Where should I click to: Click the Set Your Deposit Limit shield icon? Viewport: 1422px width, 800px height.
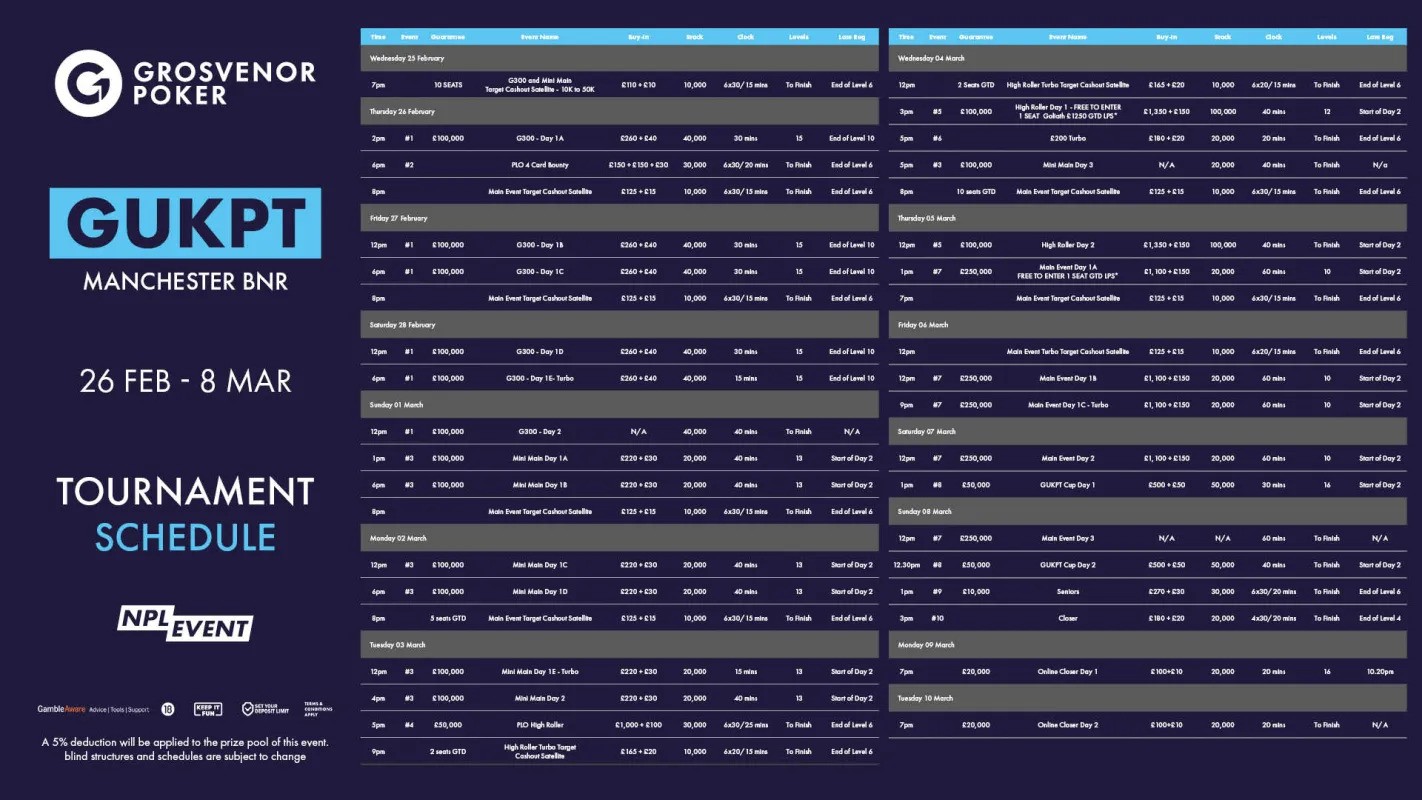pos(248,709)
